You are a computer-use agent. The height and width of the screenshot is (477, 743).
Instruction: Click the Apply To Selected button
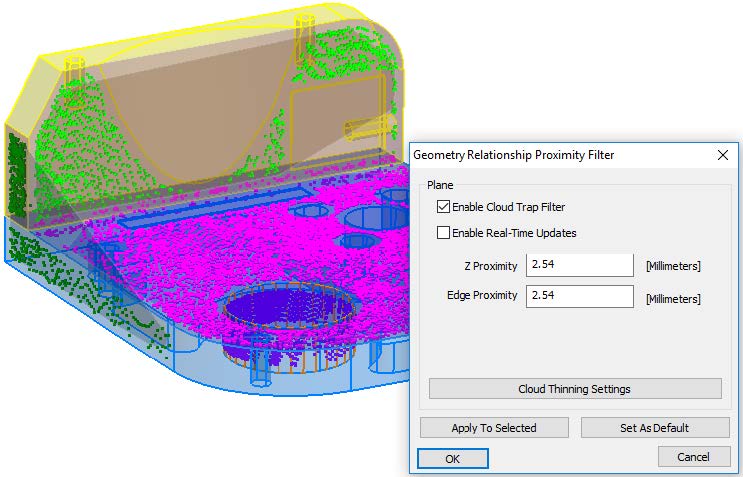pos(494,428)
